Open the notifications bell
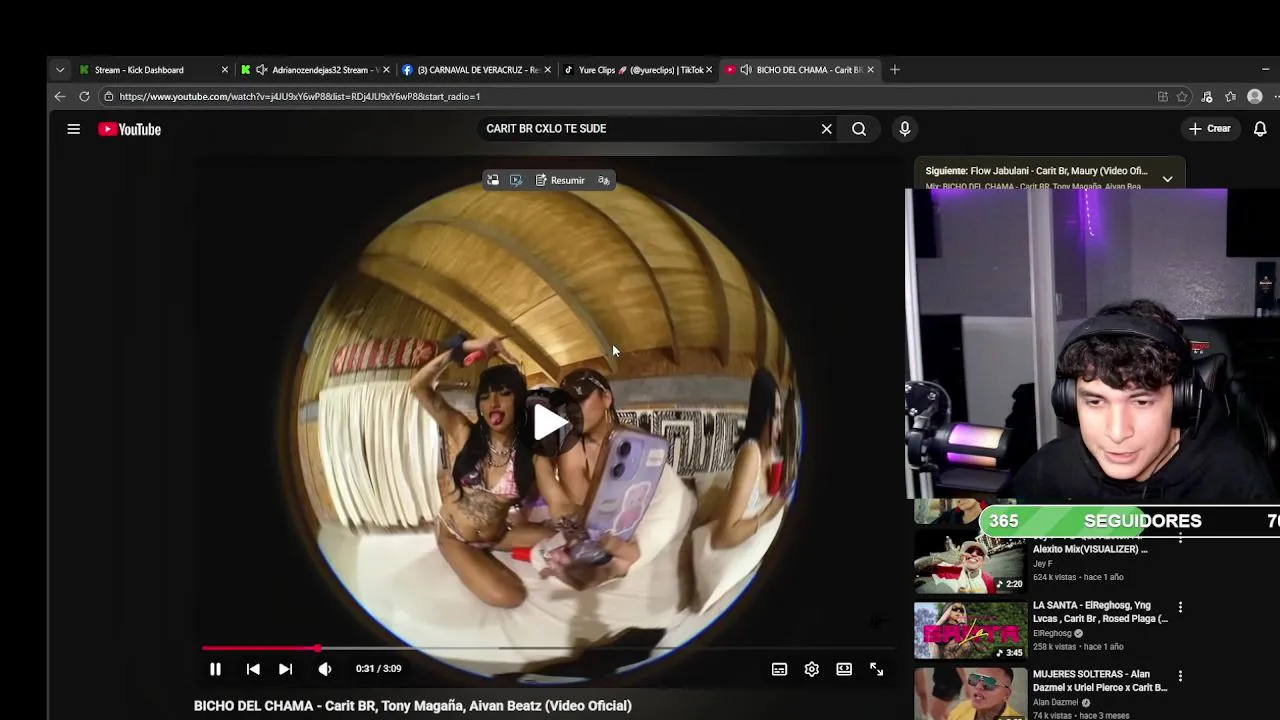Screen dimensions: 1280x720 click(1260, 129)
